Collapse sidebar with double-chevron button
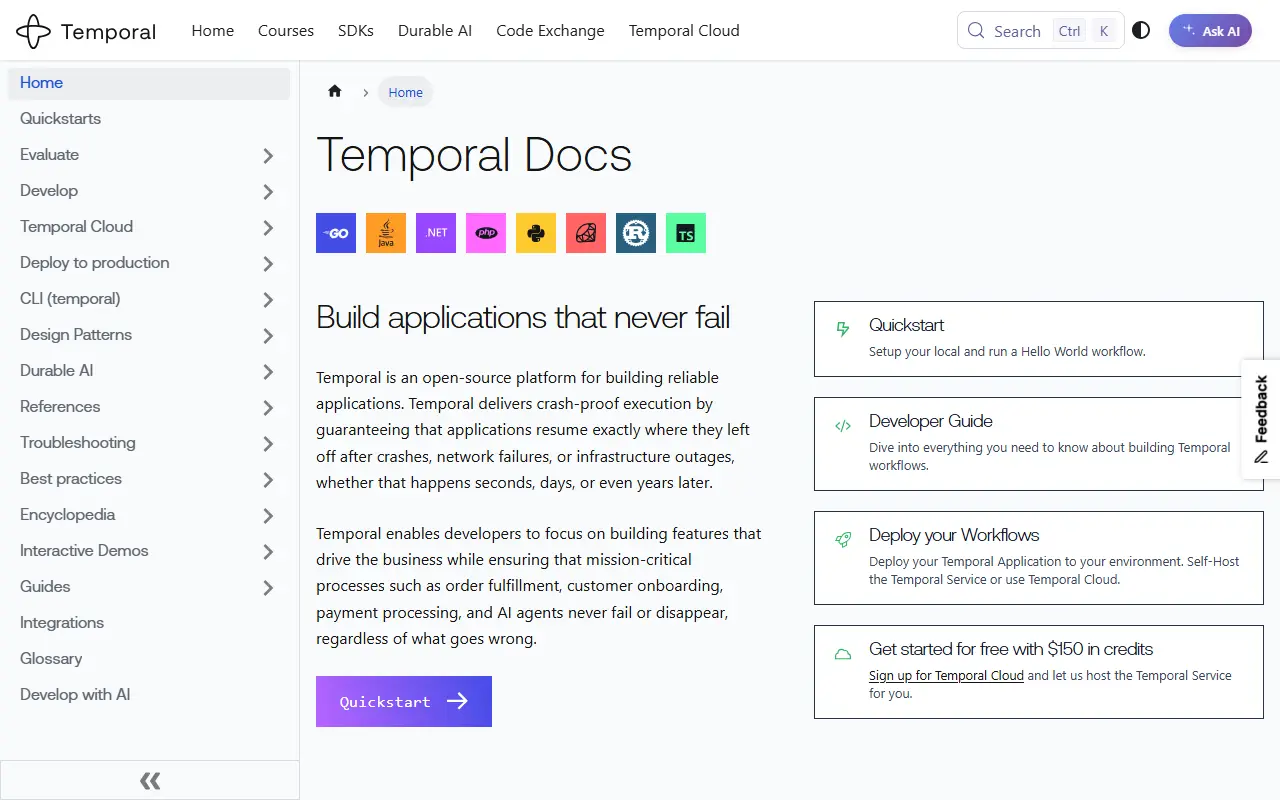Screen dimensions: 1280x800 pyautogui.click(x=150, y=781)
